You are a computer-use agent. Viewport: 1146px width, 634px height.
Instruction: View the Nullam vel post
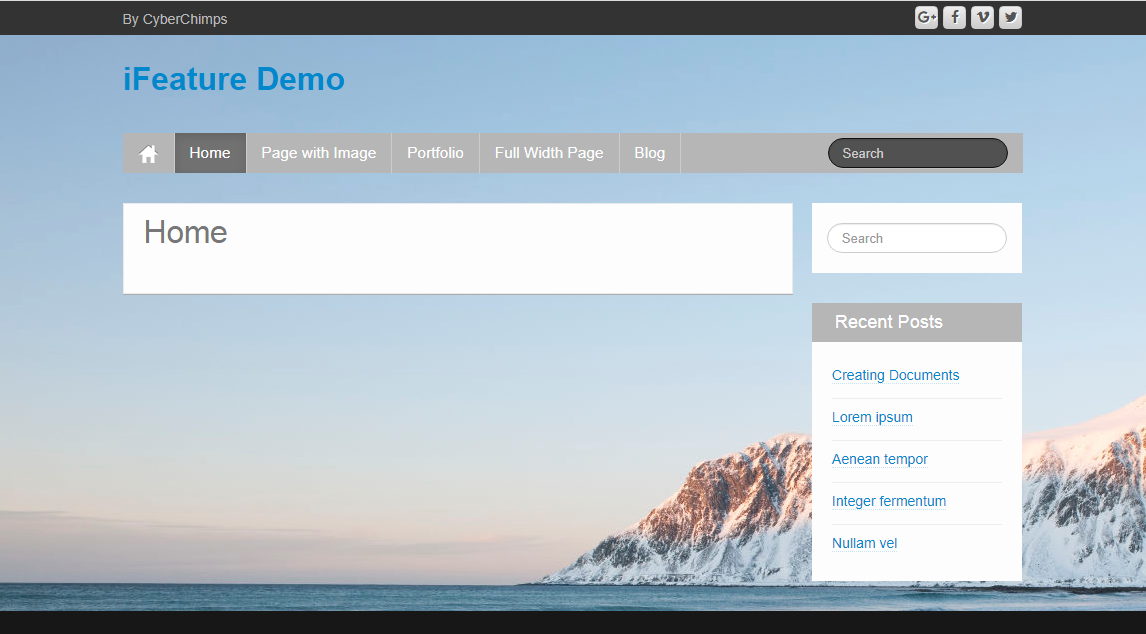point(864,543)
